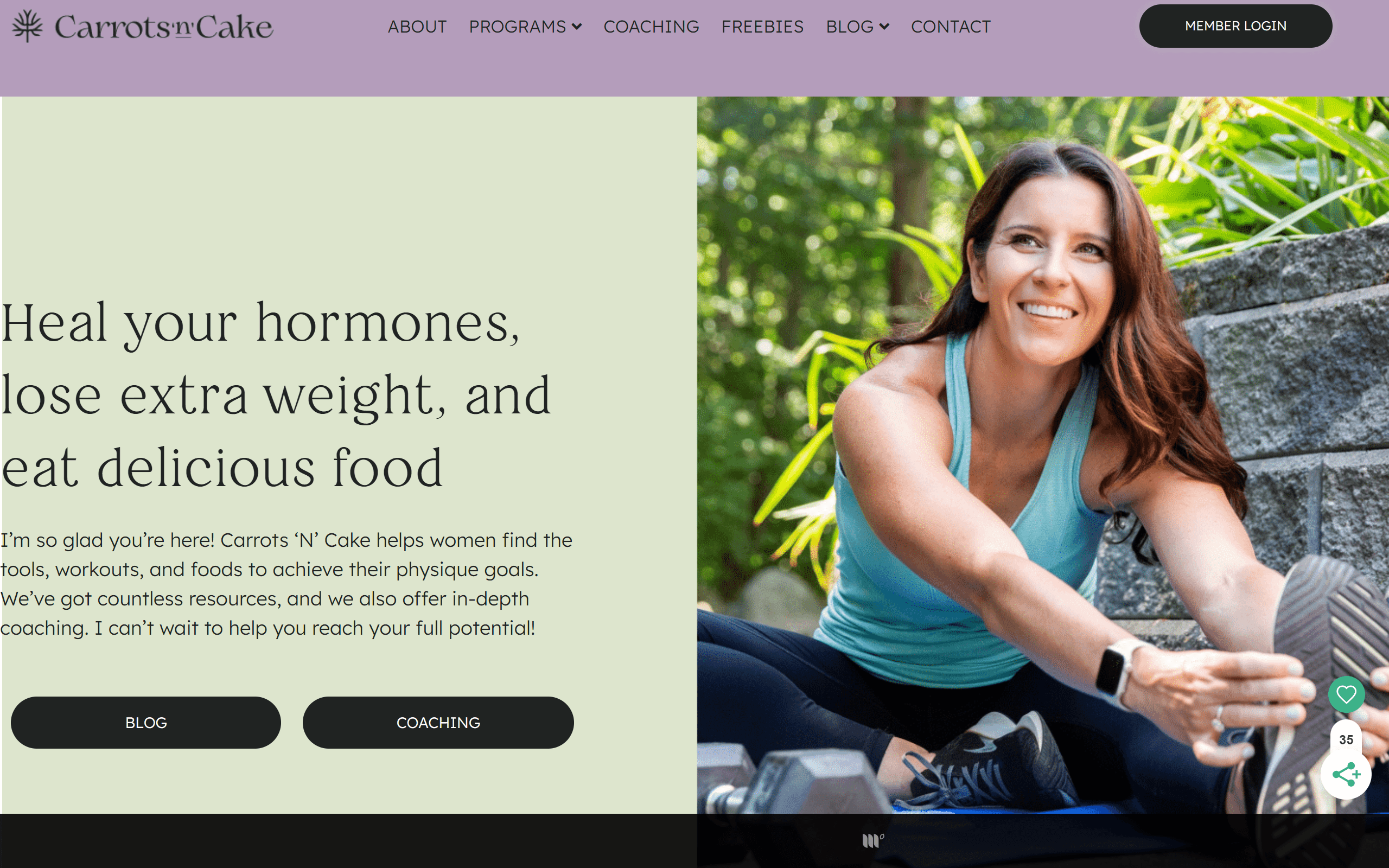Go to Coaching in the navigation bar

[651, 27]
